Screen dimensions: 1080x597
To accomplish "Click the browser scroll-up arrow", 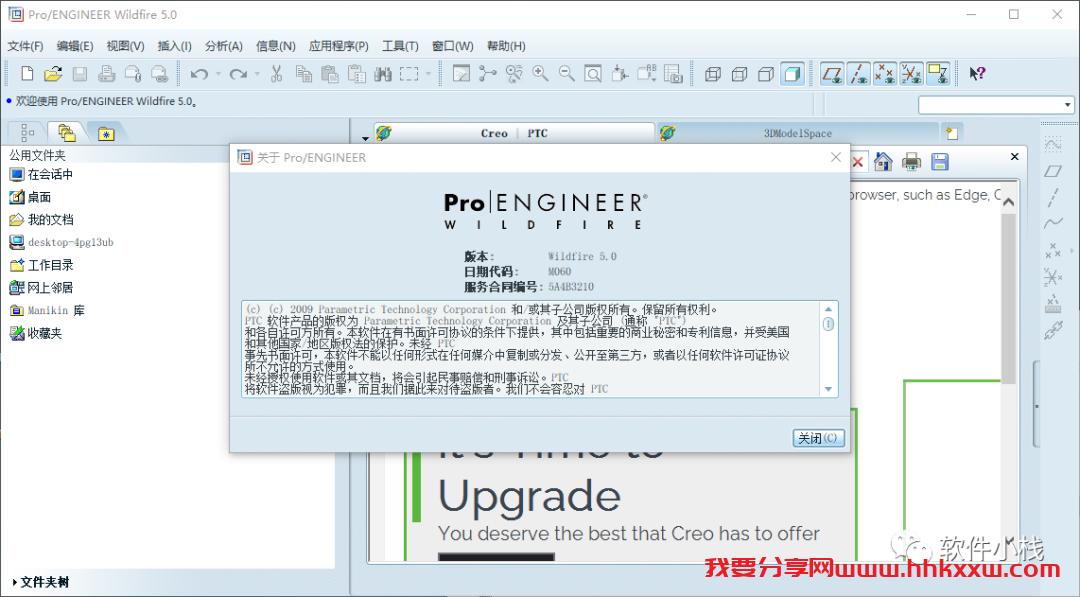I will [x=1008, y=202].
